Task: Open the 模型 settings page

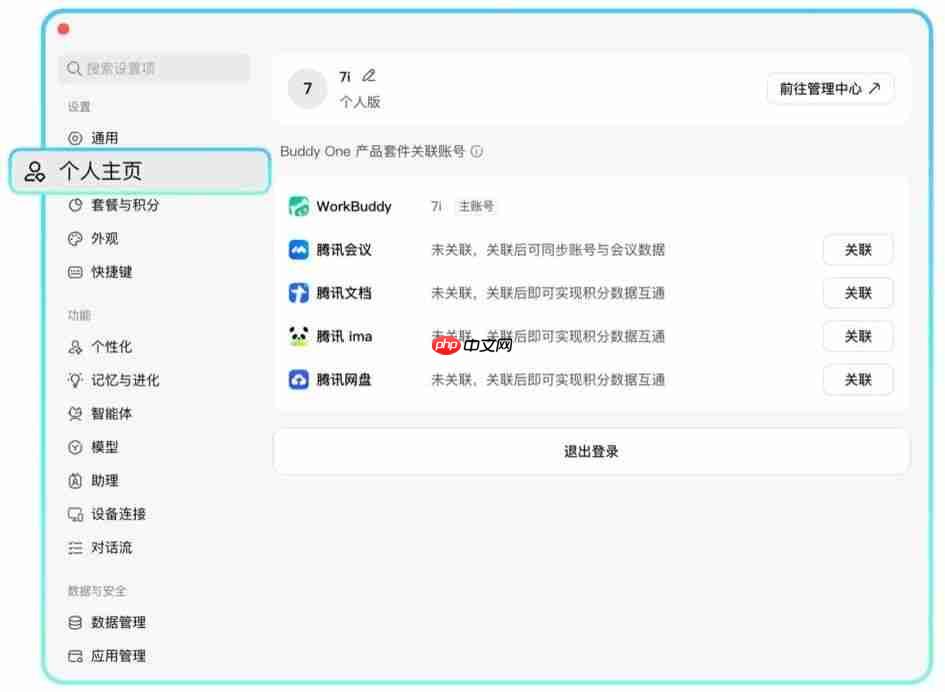Action: point(104,447)
